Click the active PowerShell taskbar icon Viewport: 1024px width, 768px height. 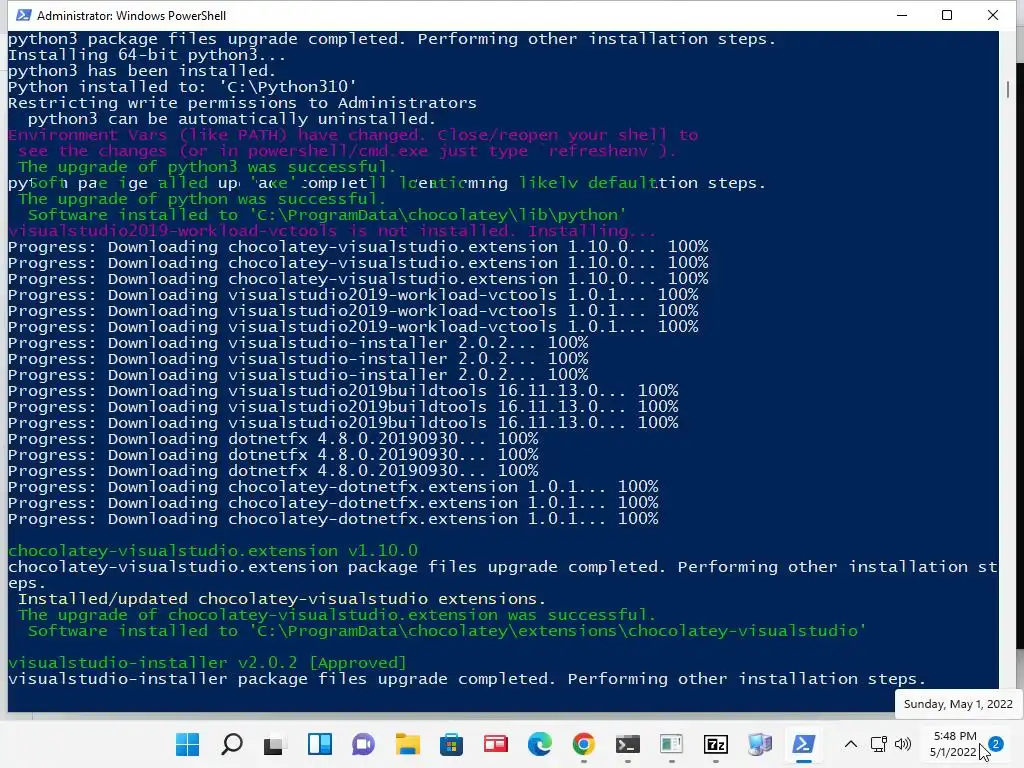803,744
